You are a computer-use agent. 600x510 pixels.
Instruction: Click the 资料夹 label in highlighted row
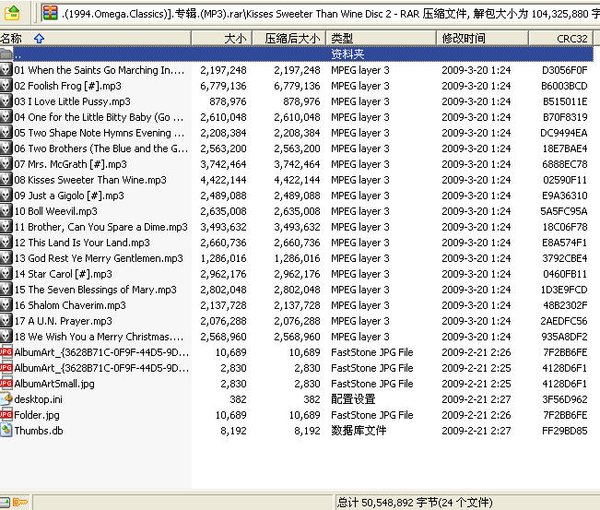pyautogui.click(x=347, y=54)
